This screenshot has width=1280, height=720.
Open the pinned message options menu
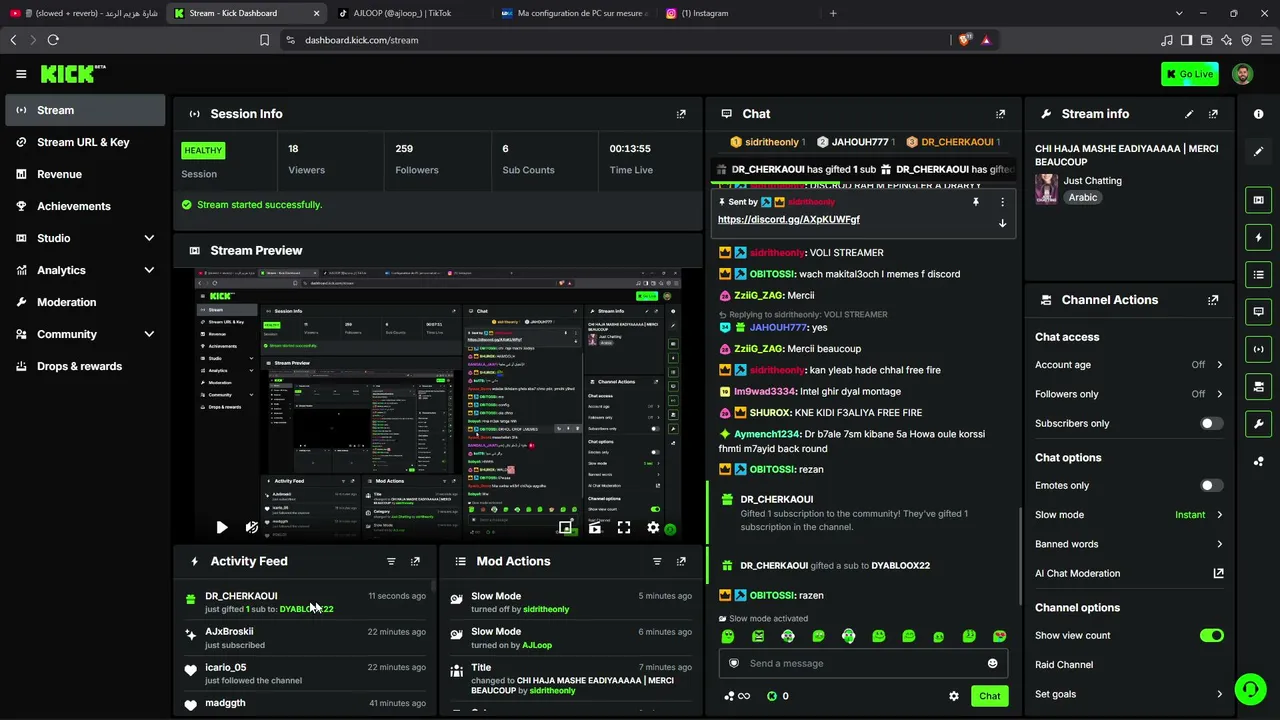pyautogui.click(x=1002, y=202)
